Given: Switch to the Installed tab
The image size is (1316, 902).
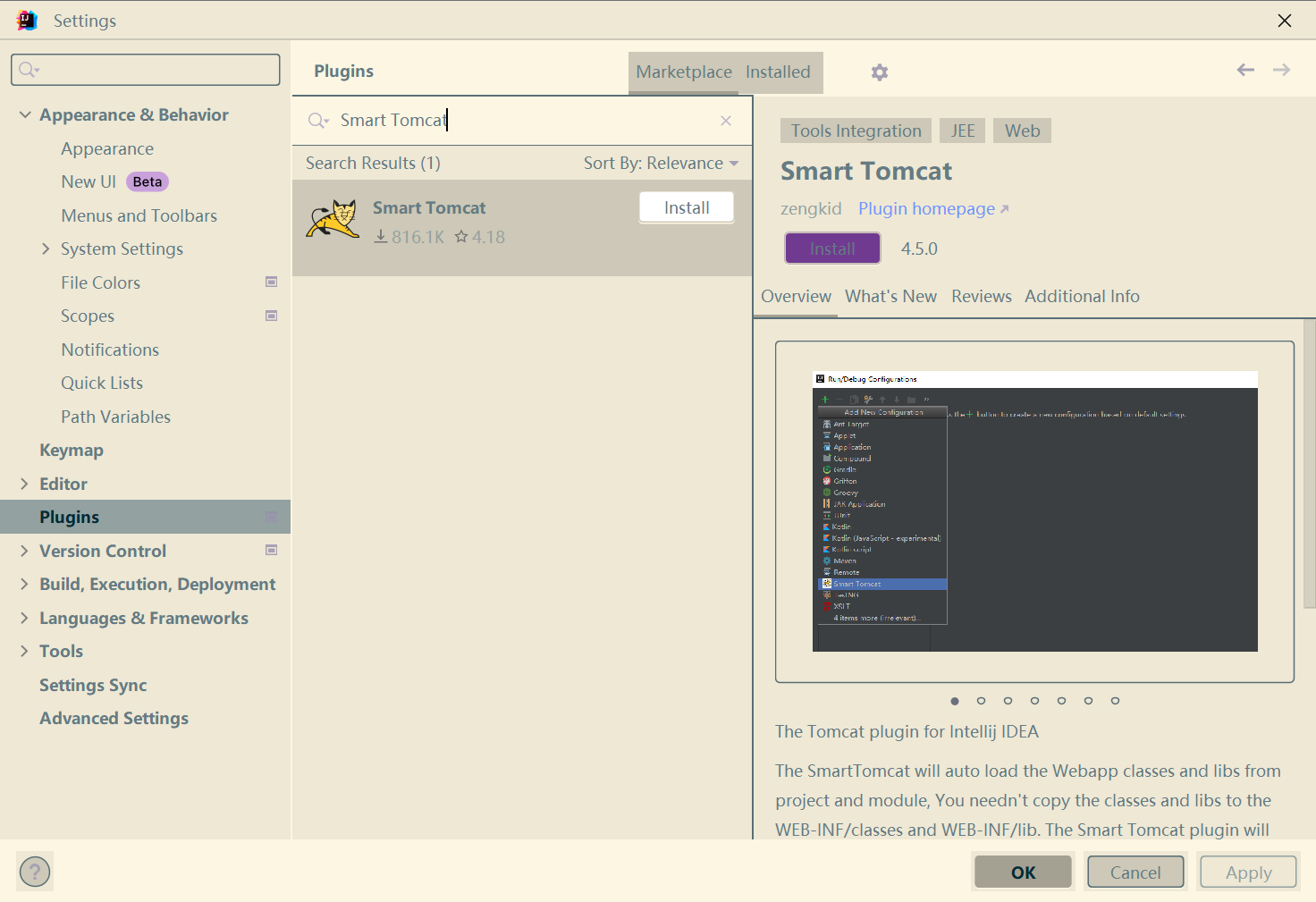Looking at the screenshot, I should pyautogui.click(x=778, y=72).
